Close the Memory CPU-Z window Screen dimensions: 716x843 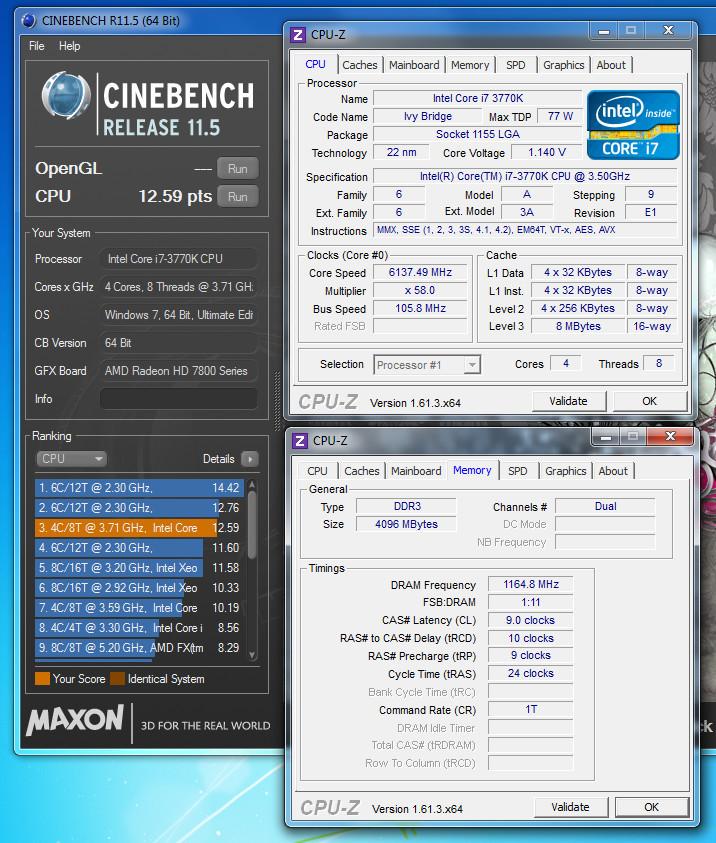pos(670,437)
